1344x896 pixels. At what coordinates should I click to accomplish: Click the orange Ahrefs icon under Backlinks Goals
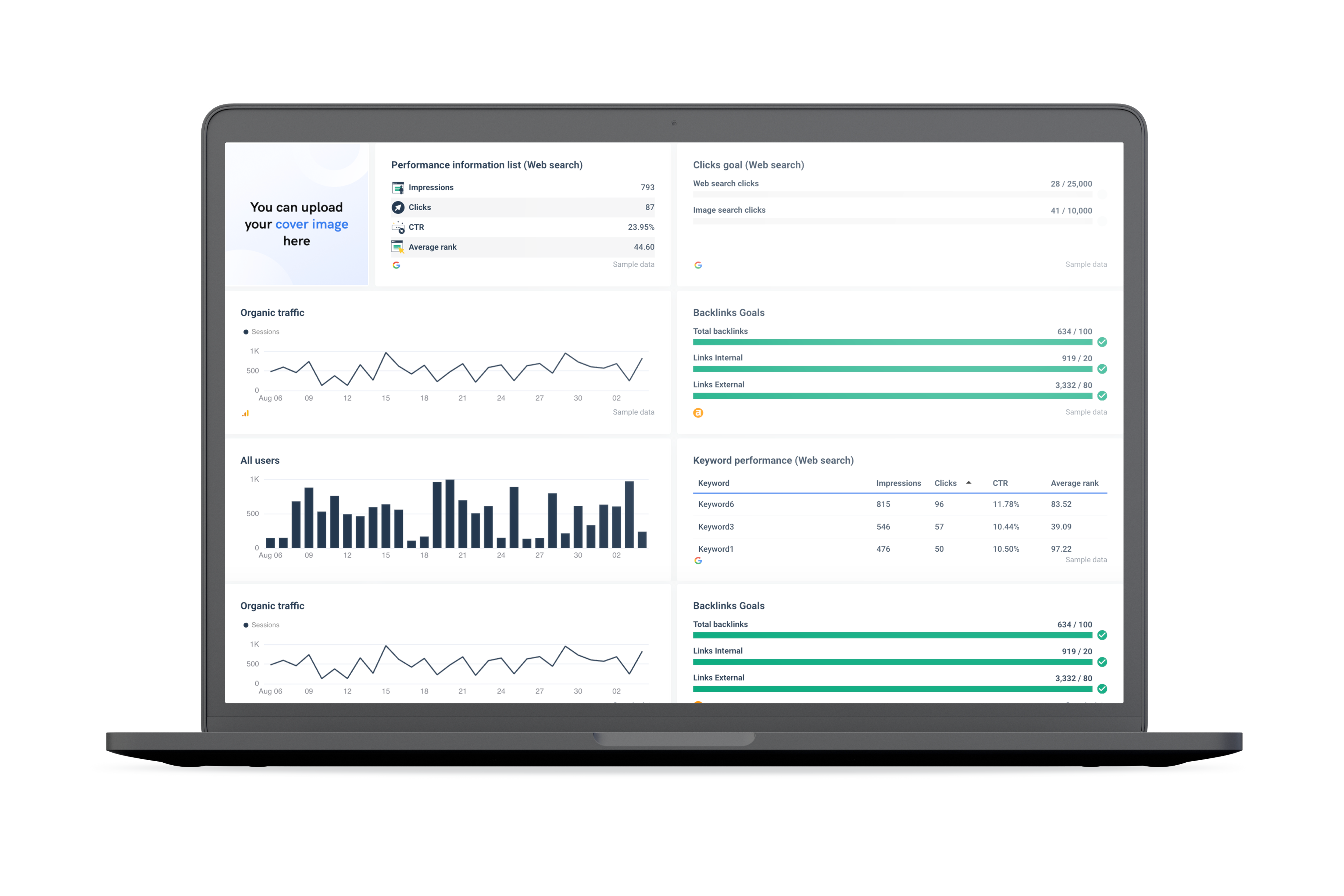(x=698, y=413)
